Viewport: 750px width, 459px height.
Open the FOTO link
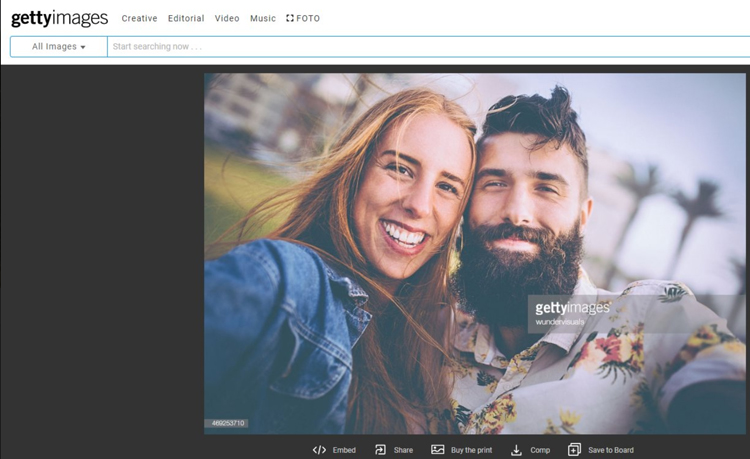(x=308, y=18)
